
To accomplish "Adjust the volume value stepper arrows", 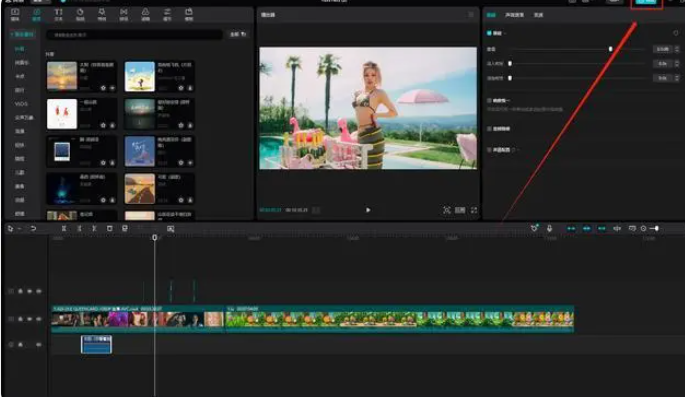I will point(677,49).
